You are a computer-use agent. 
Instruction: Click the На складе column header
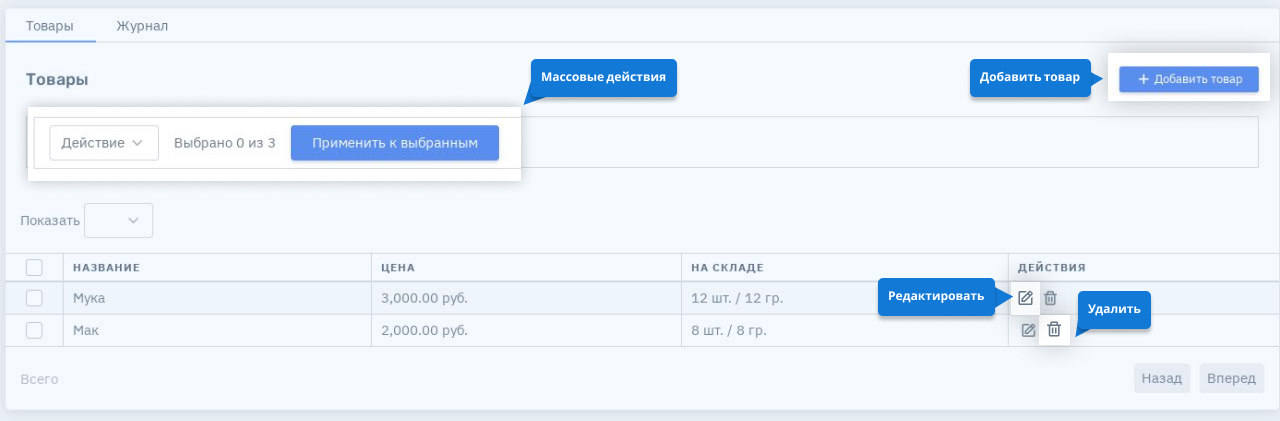point(727,268)
